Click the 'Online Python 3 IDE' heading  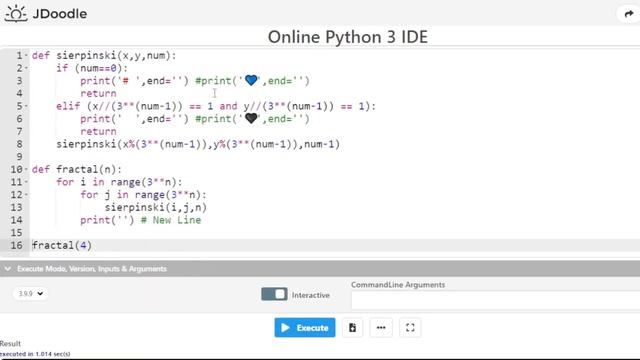point(348,37)
